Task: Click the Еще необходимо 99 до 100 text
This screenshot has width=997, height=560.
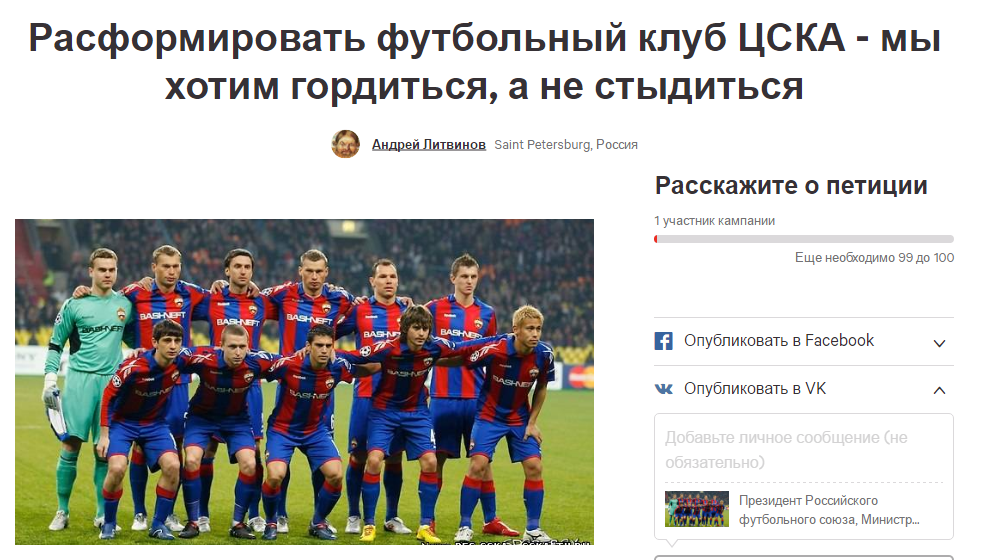Action: click(x=874, y=257)
